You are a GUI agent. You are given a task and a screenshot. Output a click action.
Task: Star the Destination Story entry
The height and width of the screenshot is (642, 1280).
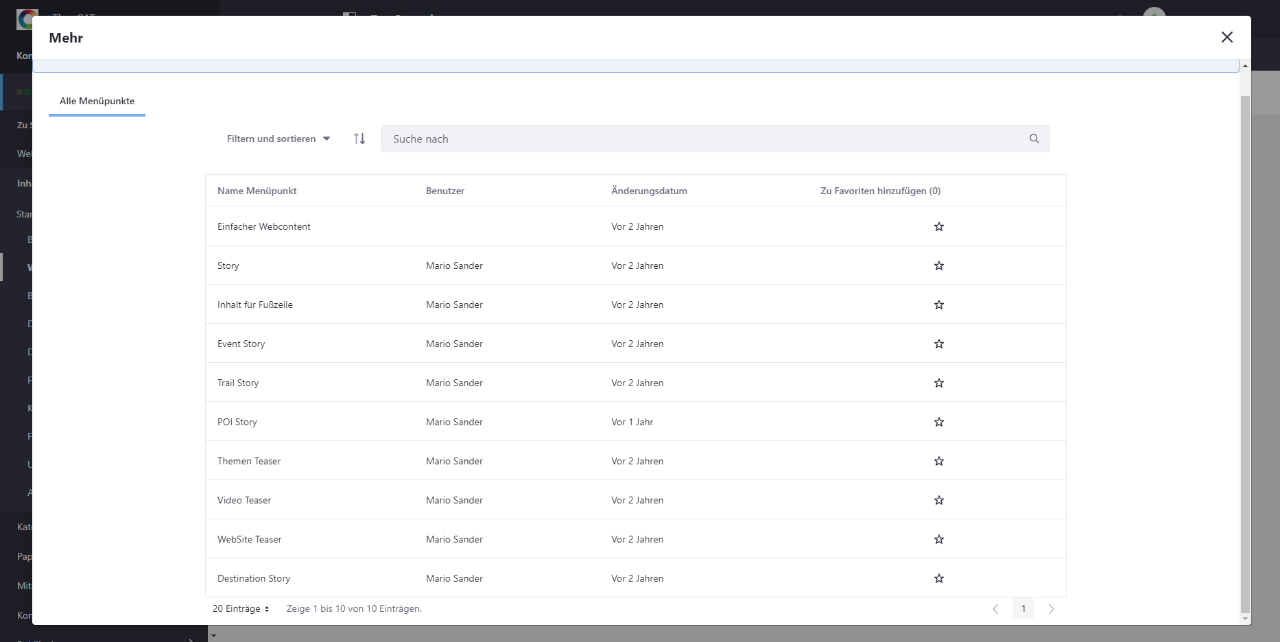pyautogui.click(x=938, y=578)
